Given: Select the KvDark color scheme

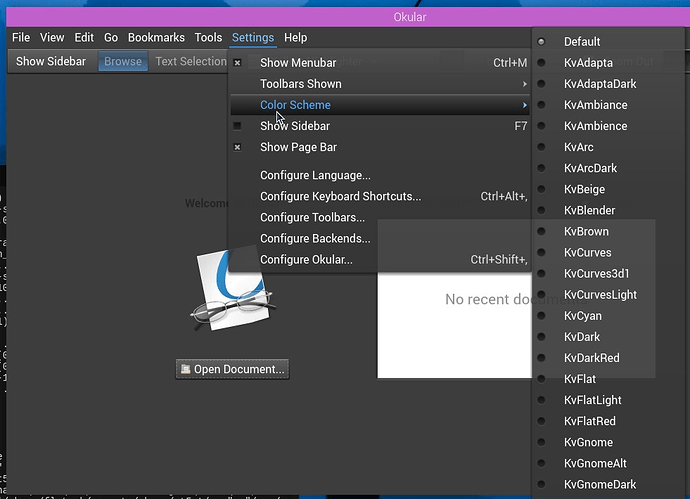Looking at the screenshot, I should point(607,338).
